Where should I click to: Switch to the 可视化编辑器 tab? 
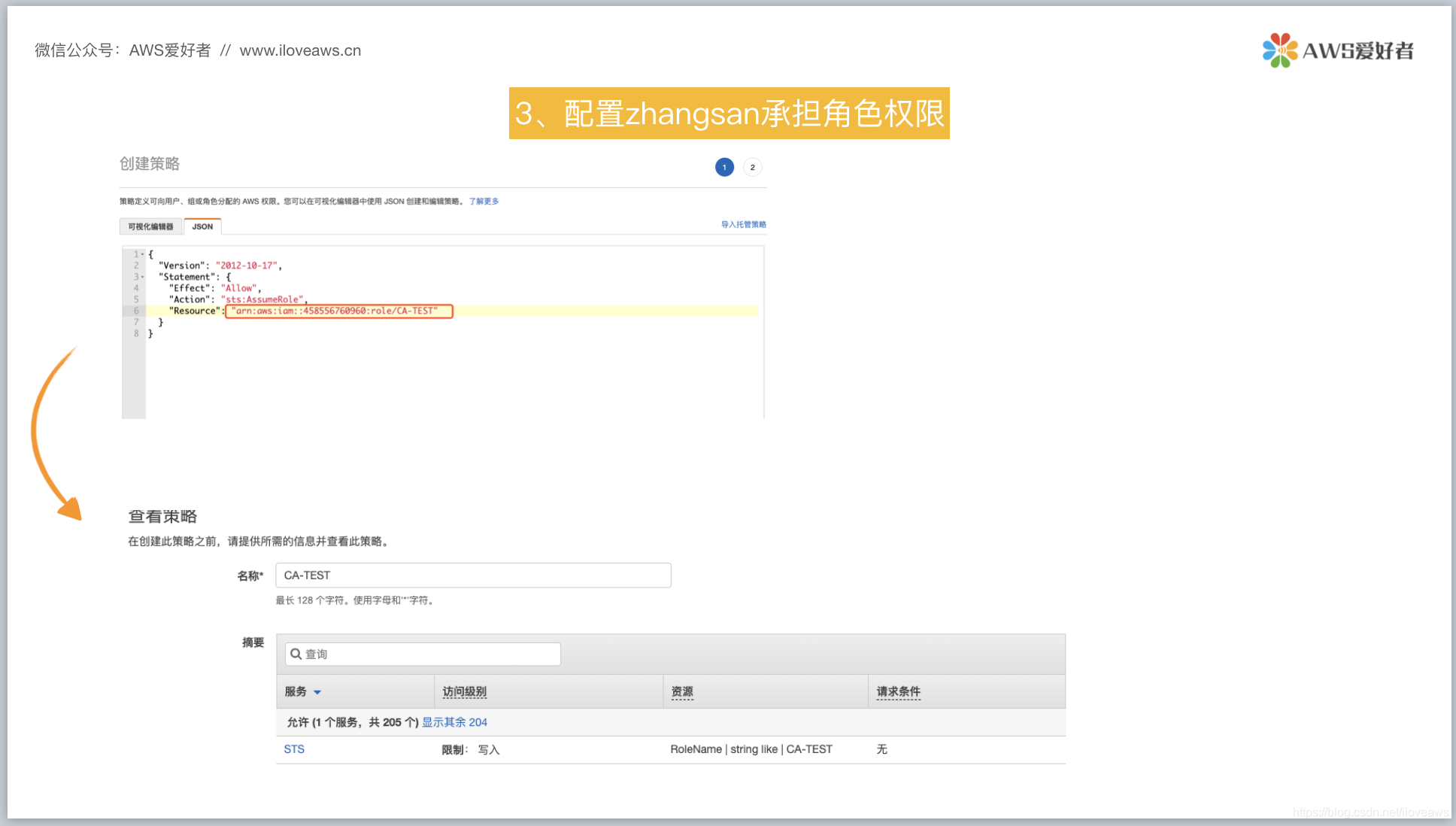[x=150, y=226]
